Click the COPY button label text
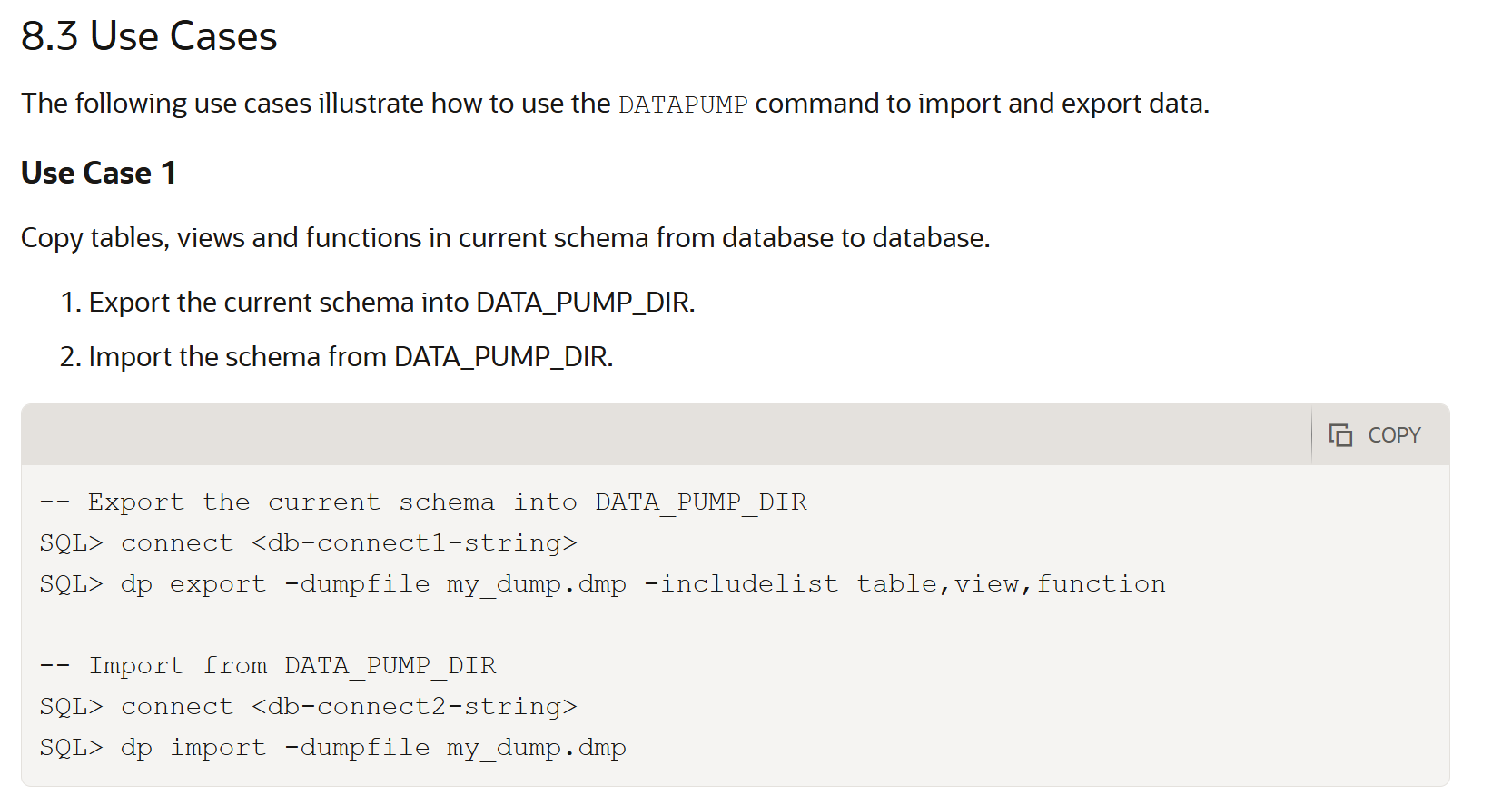This screenshot has height=796, width=1512. (x=1394, y=435)
